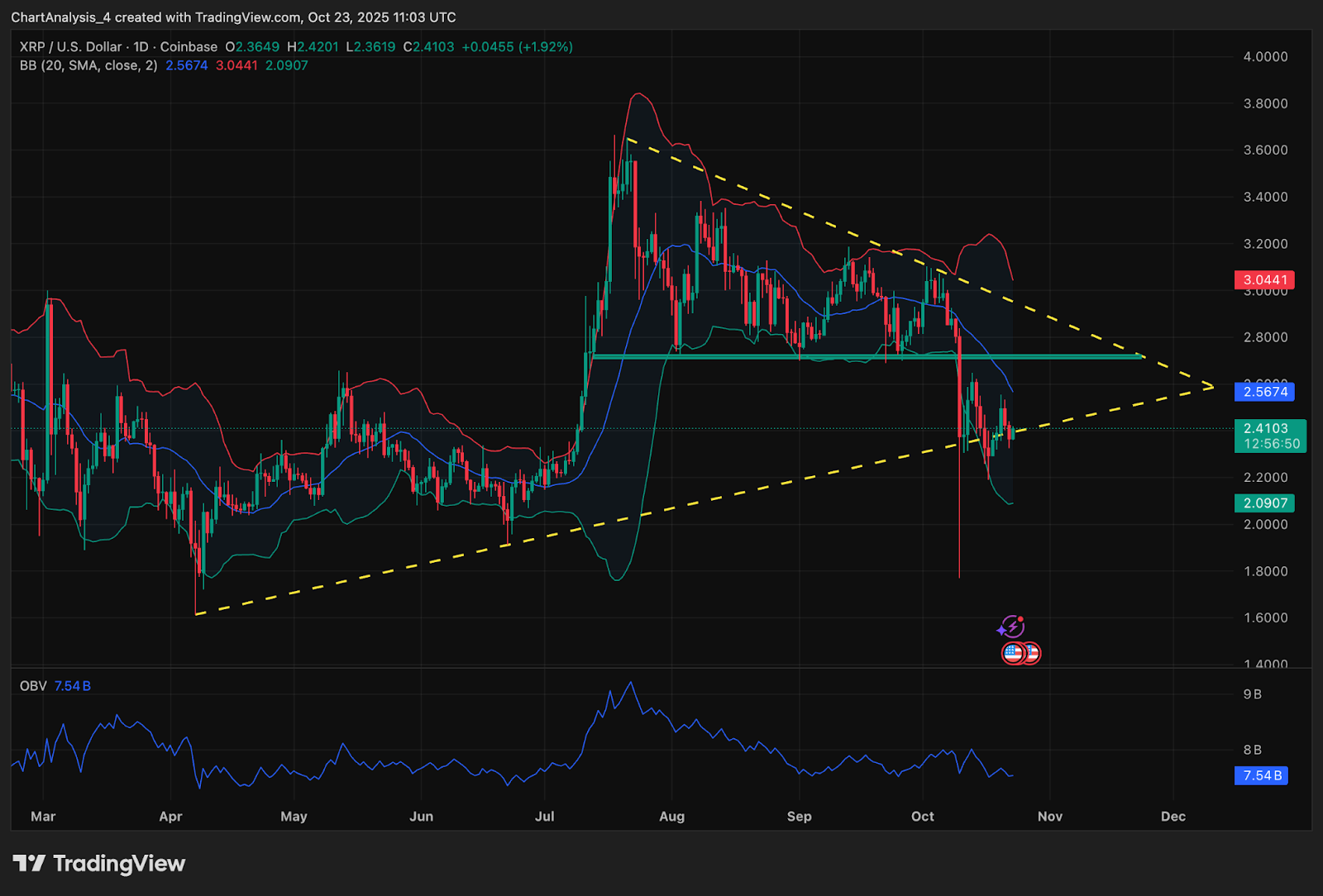Click the OBV indicator legend label
This screenshot has width=1323, height=896.
click(33, 686)
